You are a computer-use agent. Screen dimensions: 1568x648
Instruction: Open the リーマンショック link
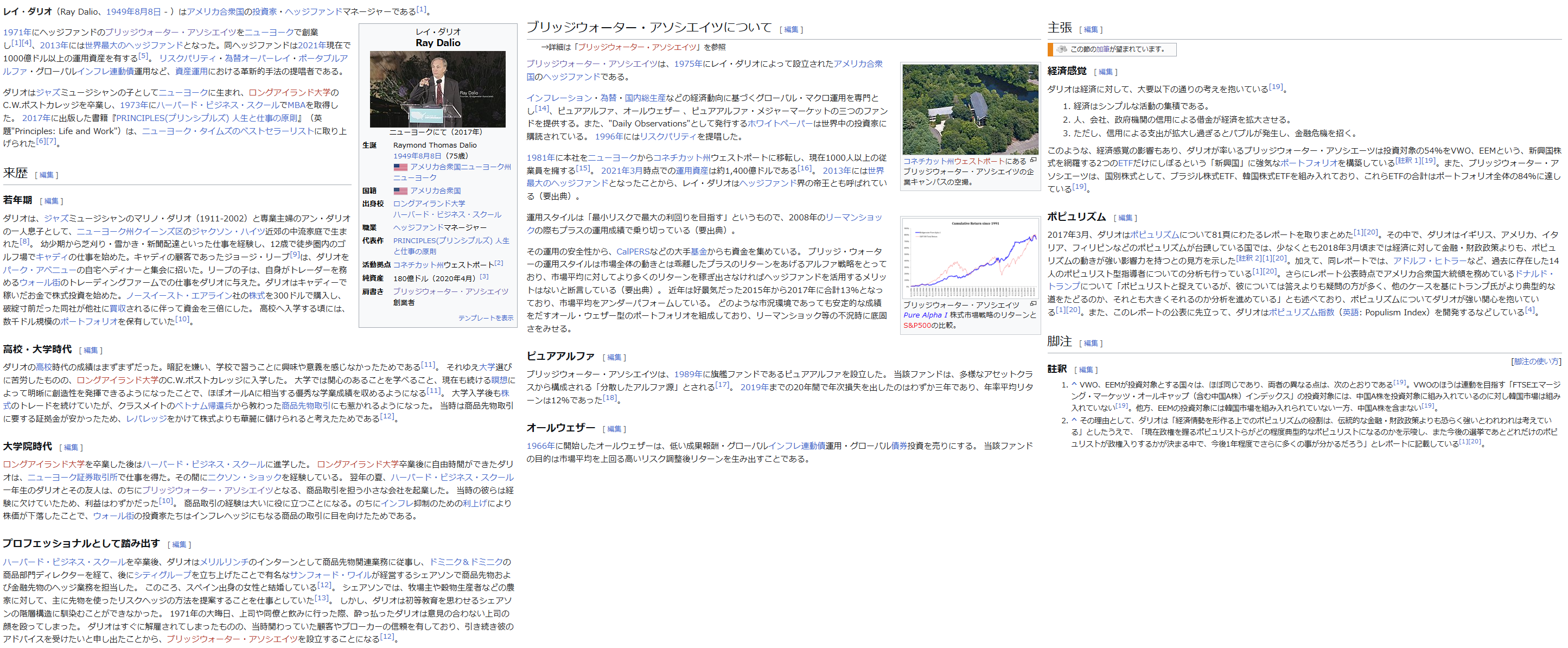[x=853, y=218]
